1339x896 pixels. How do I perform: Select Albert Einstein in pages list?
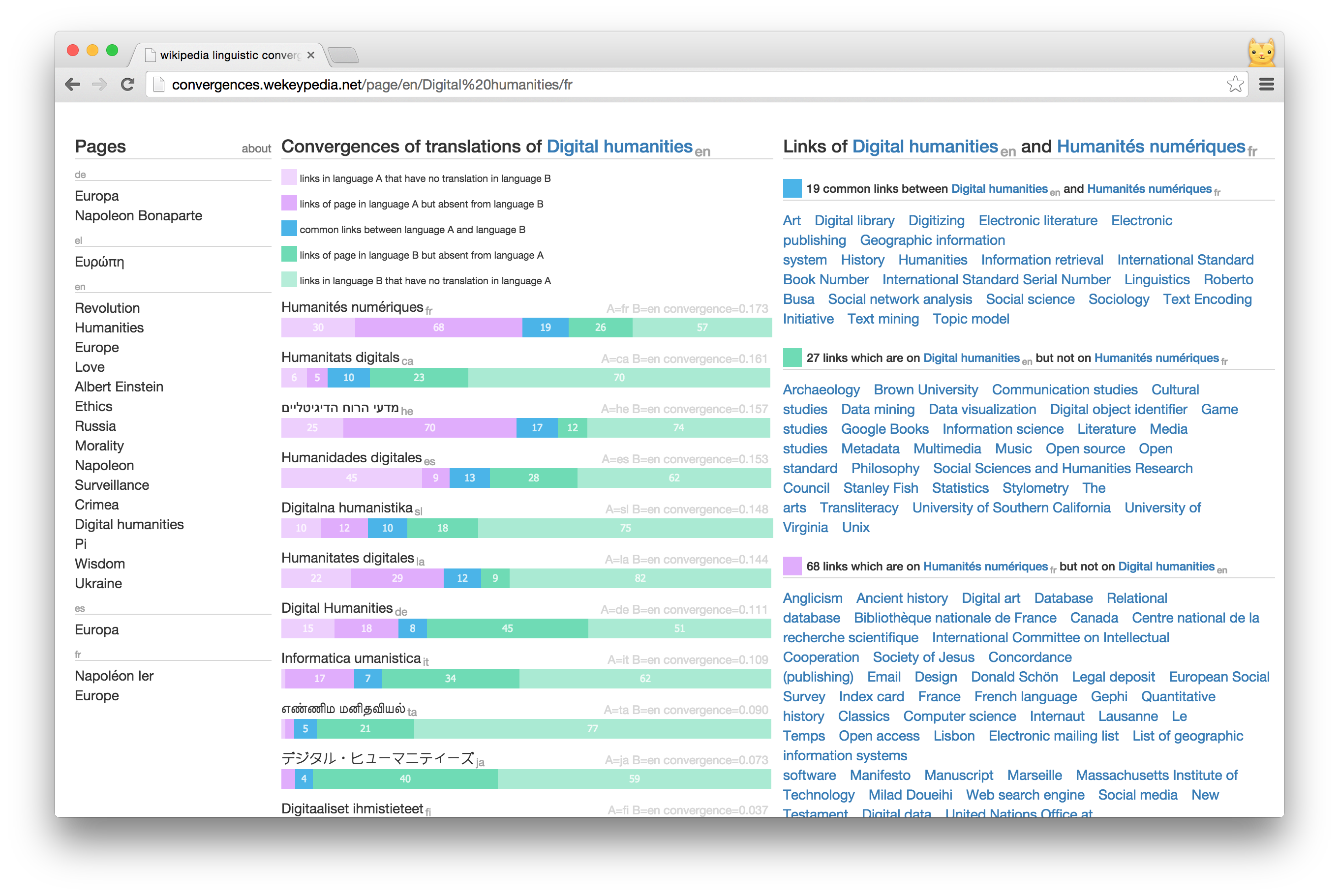(x=119, y=387)
